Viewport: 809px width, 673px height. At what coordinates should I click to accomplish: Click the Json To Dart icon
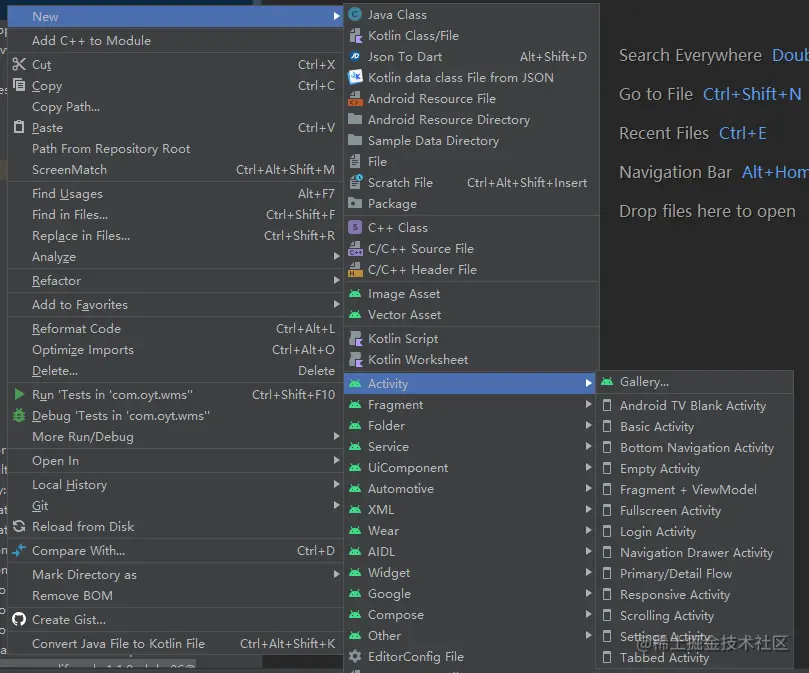(355, 56)
